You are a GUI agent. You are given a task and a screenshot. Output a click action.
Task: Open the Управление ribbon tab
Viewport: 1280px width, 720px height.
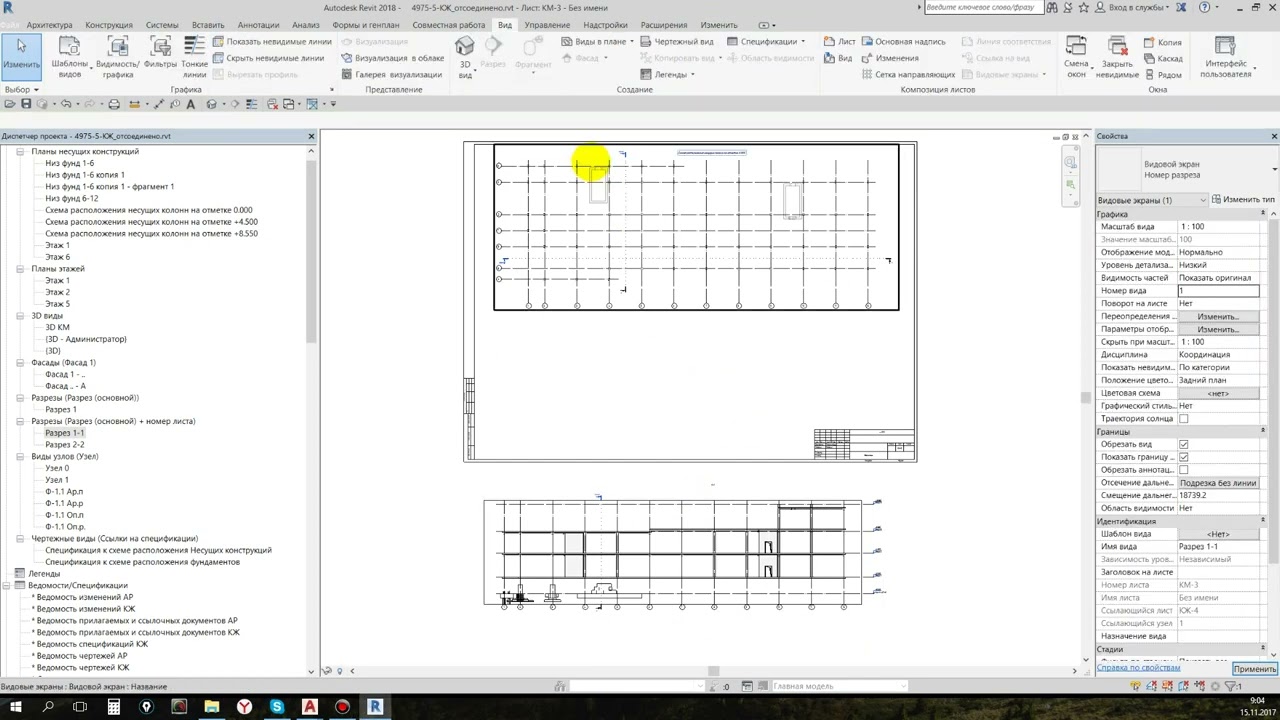tap(547, 25)
